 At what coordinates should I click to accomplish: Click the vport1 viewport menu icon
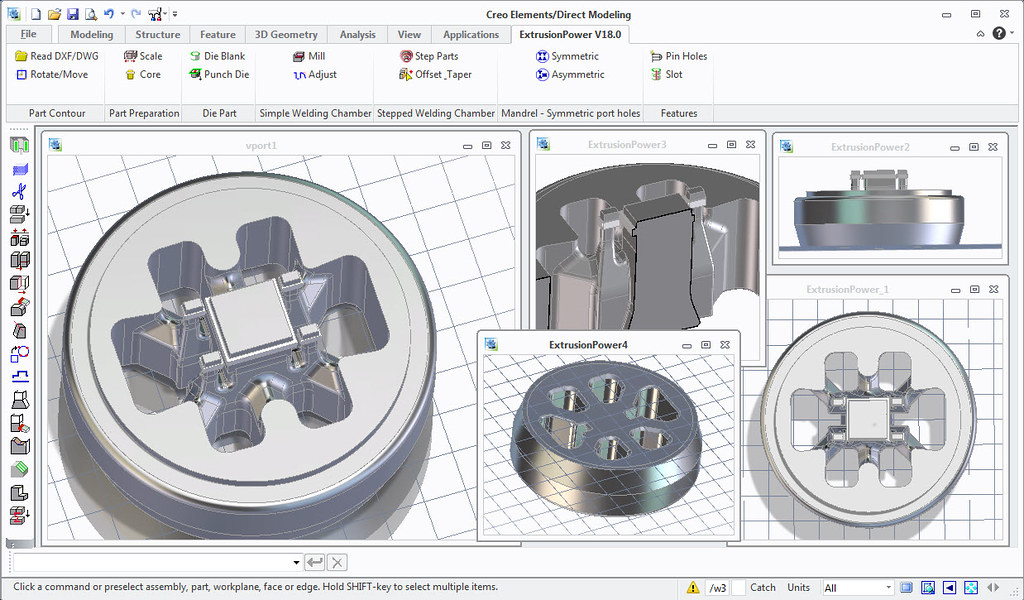(x=56, y=145)
